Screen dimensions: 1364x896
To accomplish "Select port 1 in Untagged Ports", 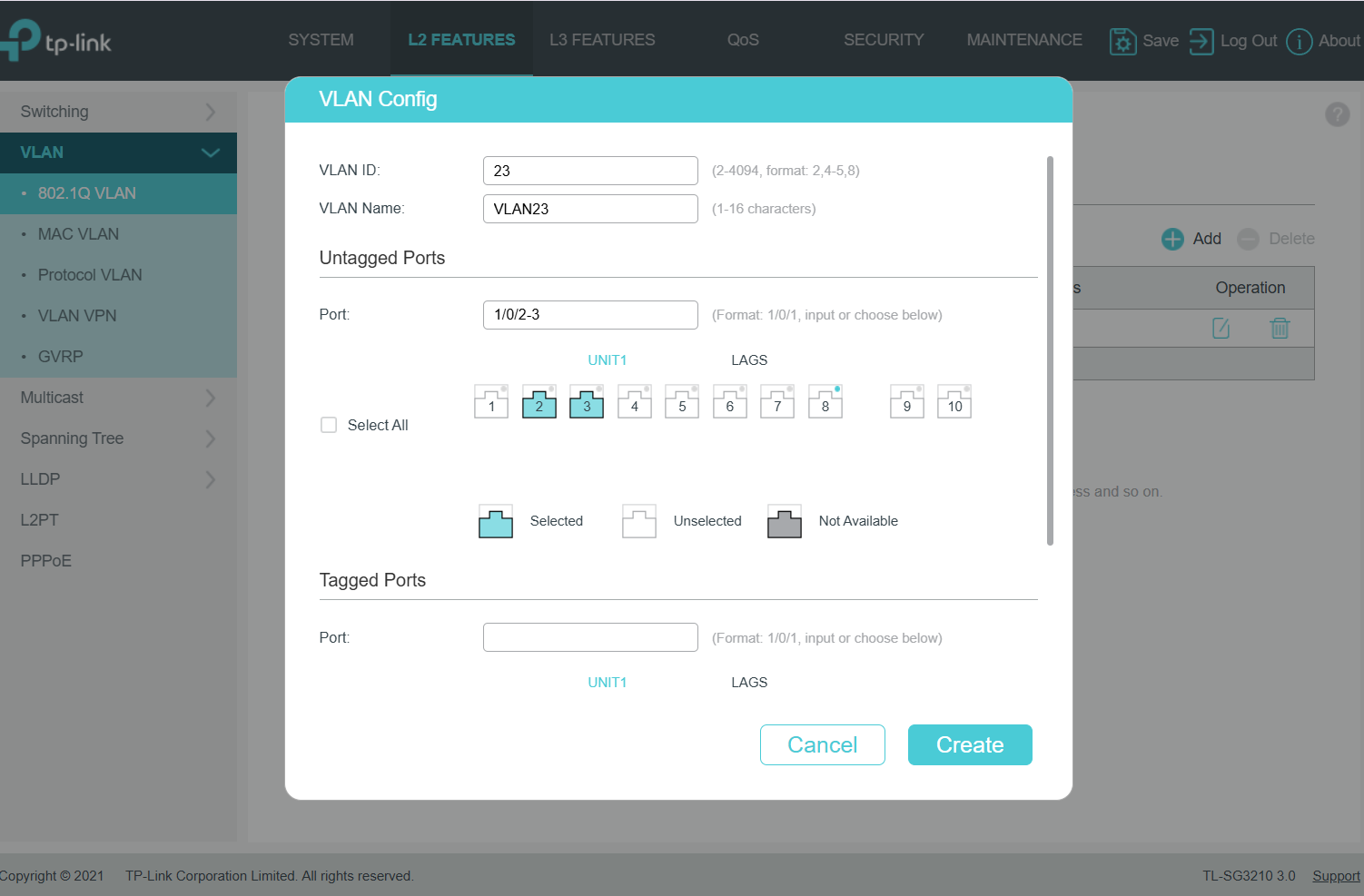I will coord(491,401).
